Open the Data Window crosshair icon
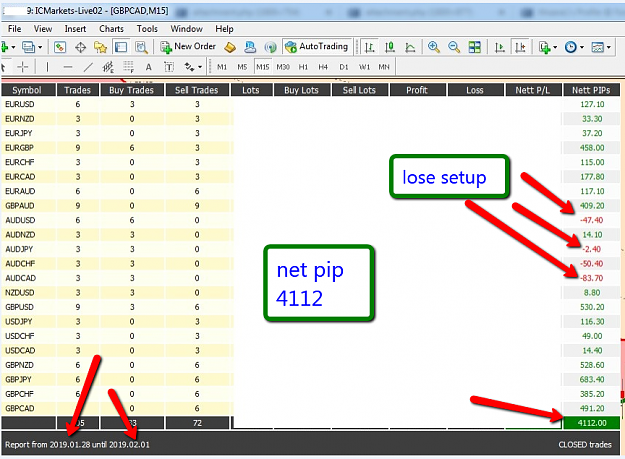This screenshot has width=625, height=459. click(x=81, y=47)
